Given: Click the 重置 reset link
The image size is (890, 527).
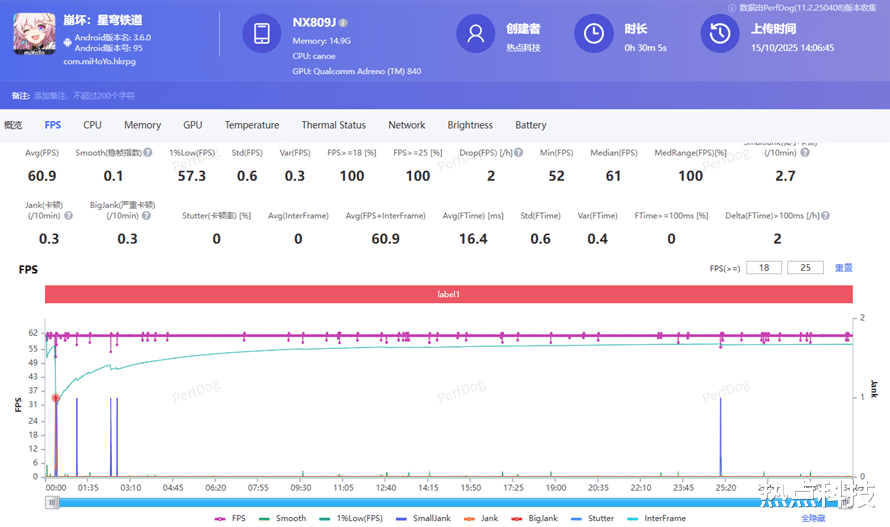Looking at the screenshot, I should 843,268.
